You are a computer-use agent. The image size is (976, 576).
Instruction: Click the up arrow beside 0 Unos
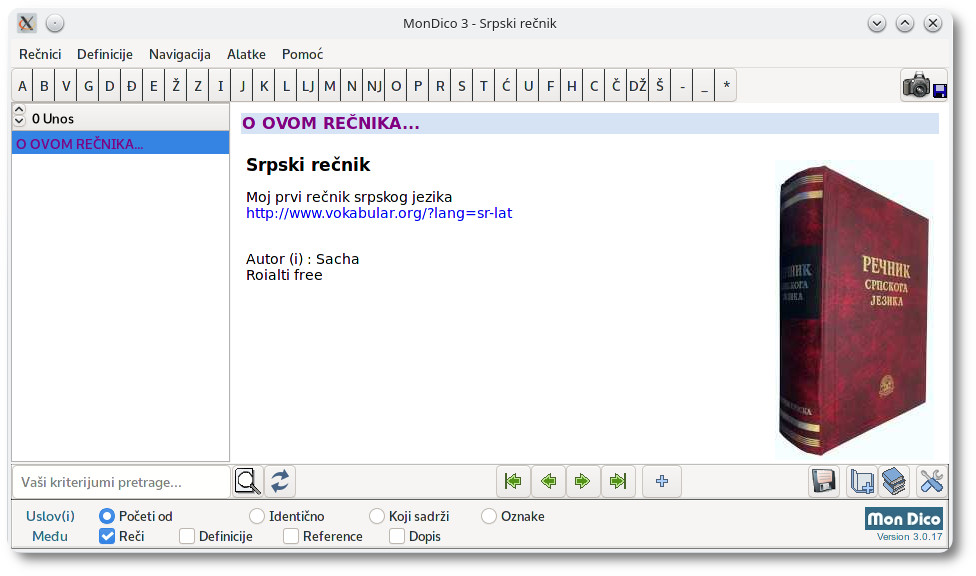[x=19, y=110]
